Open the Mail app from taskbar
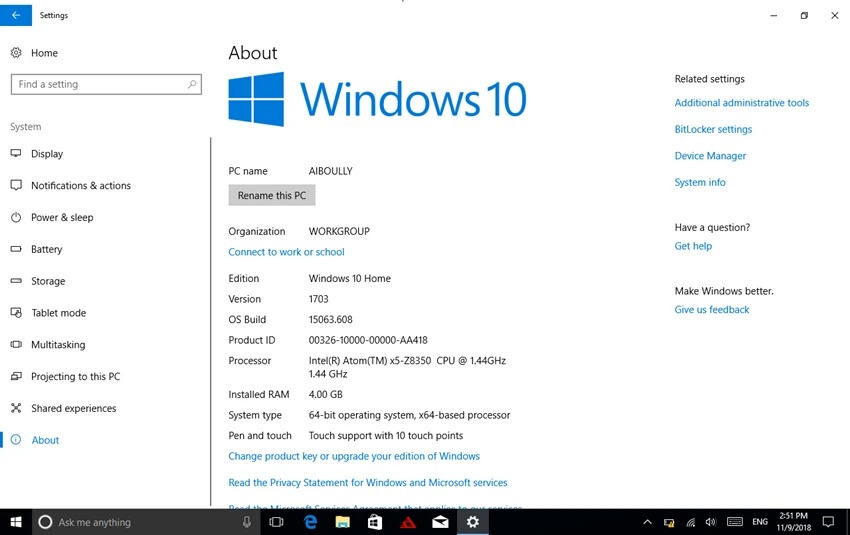The width and height of the screenshot is (850, 535). click(440, 522)
